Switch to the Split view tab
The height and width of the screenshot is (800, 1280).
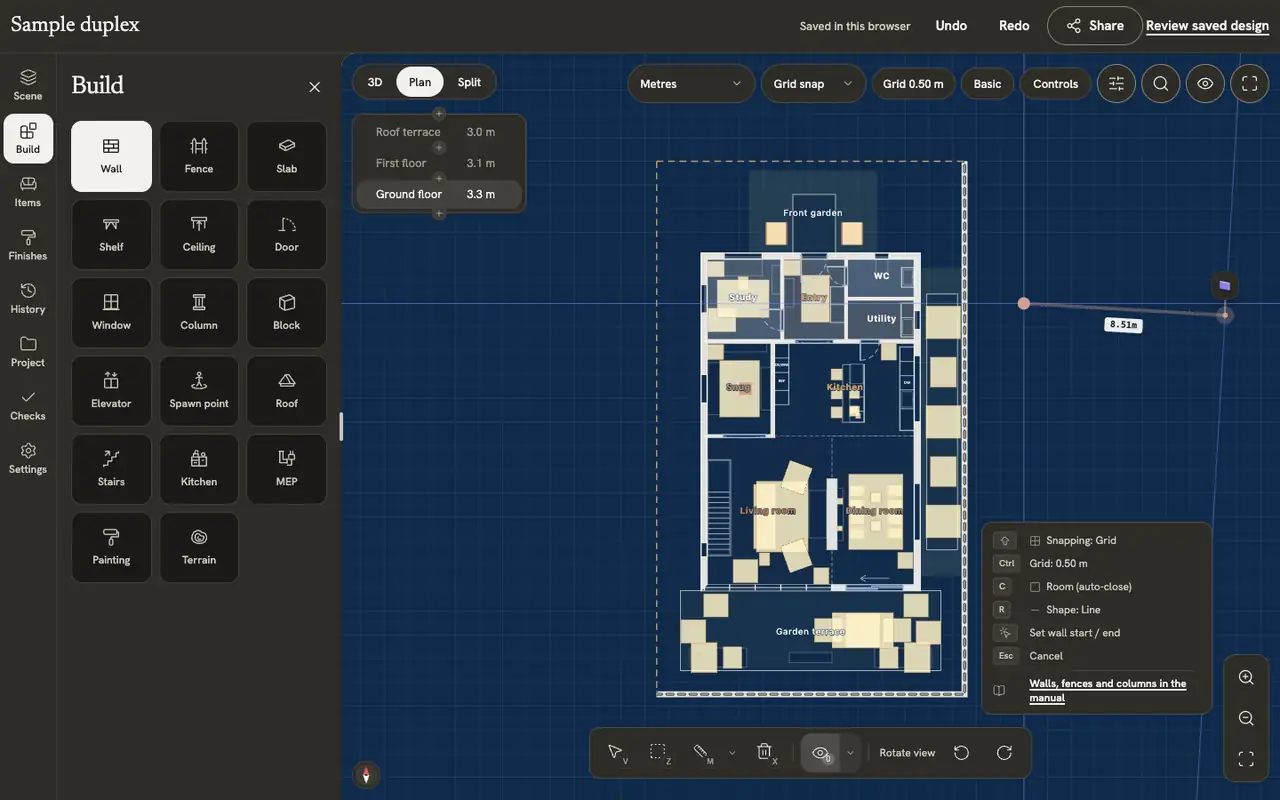coord(469,82)
